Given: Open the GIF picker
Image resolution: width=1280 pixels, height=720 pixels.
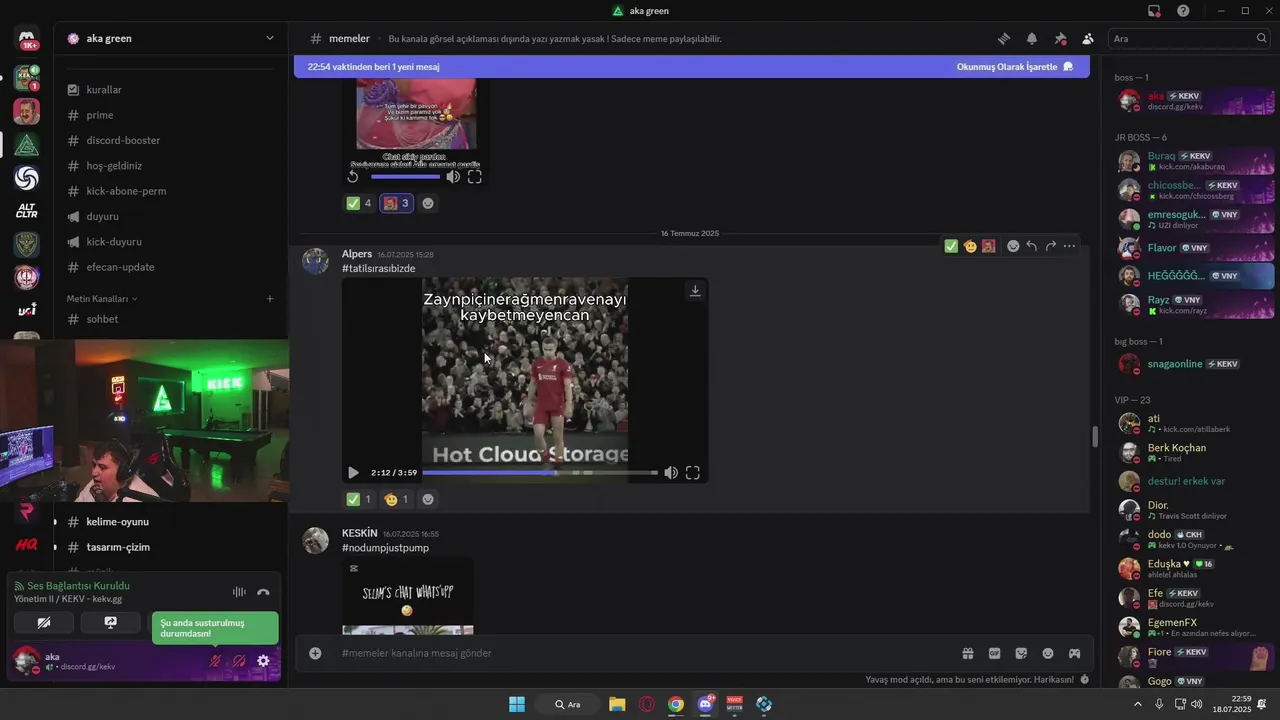Looking at the screenshot, I should click(995, 653).
